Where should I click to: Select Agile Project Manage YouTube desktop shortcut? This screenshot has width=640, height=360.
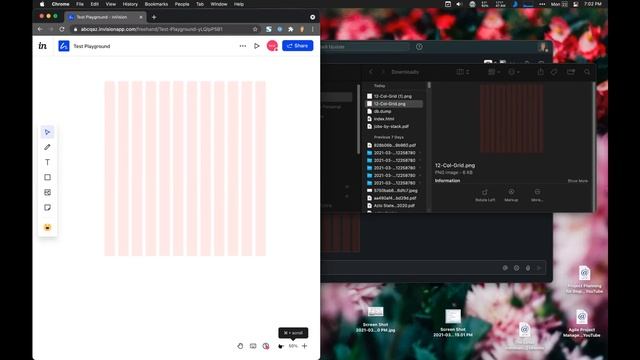(582, 323)
